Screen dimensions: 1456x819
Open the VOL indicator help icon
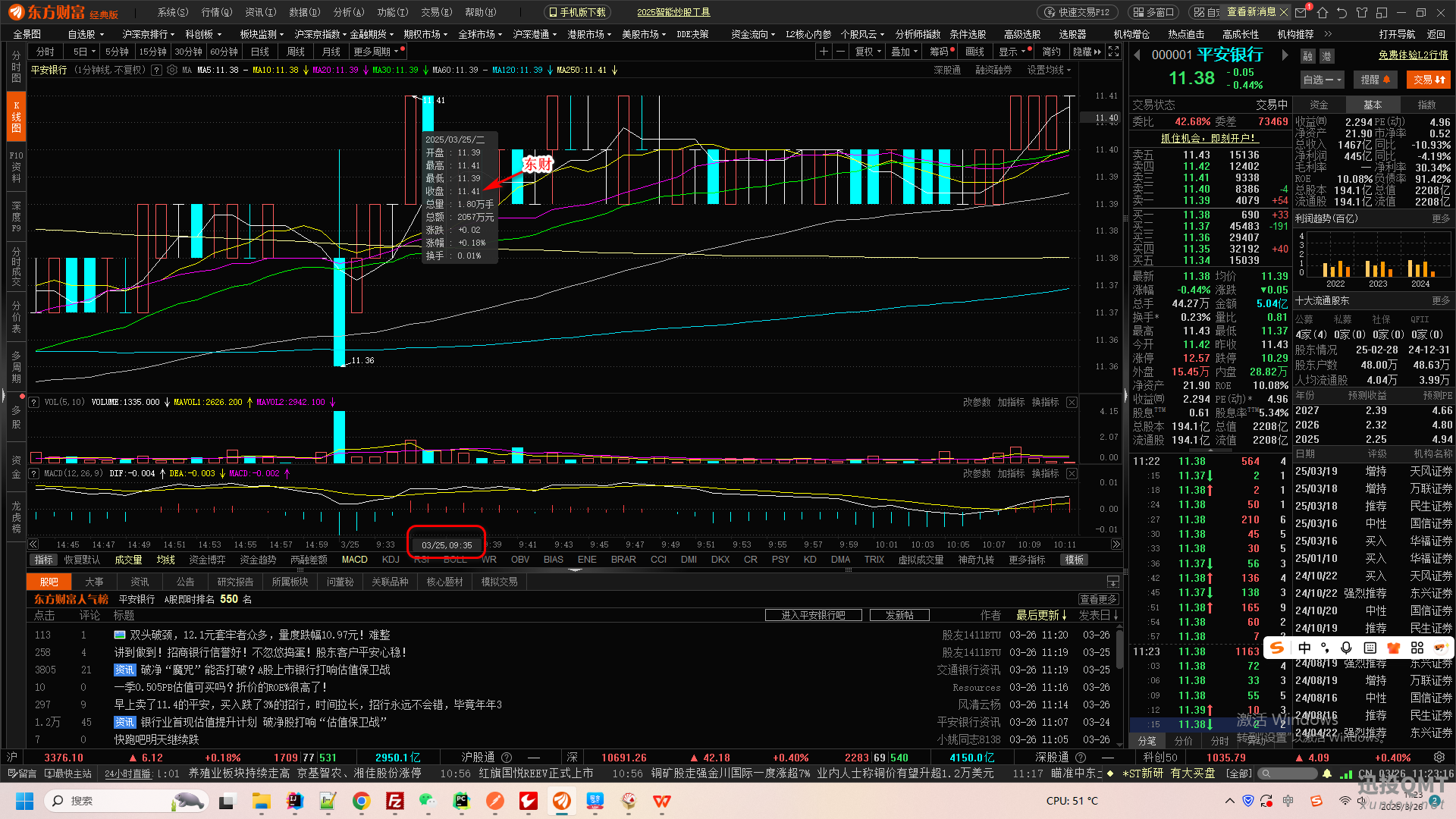(x=34, y=402)
